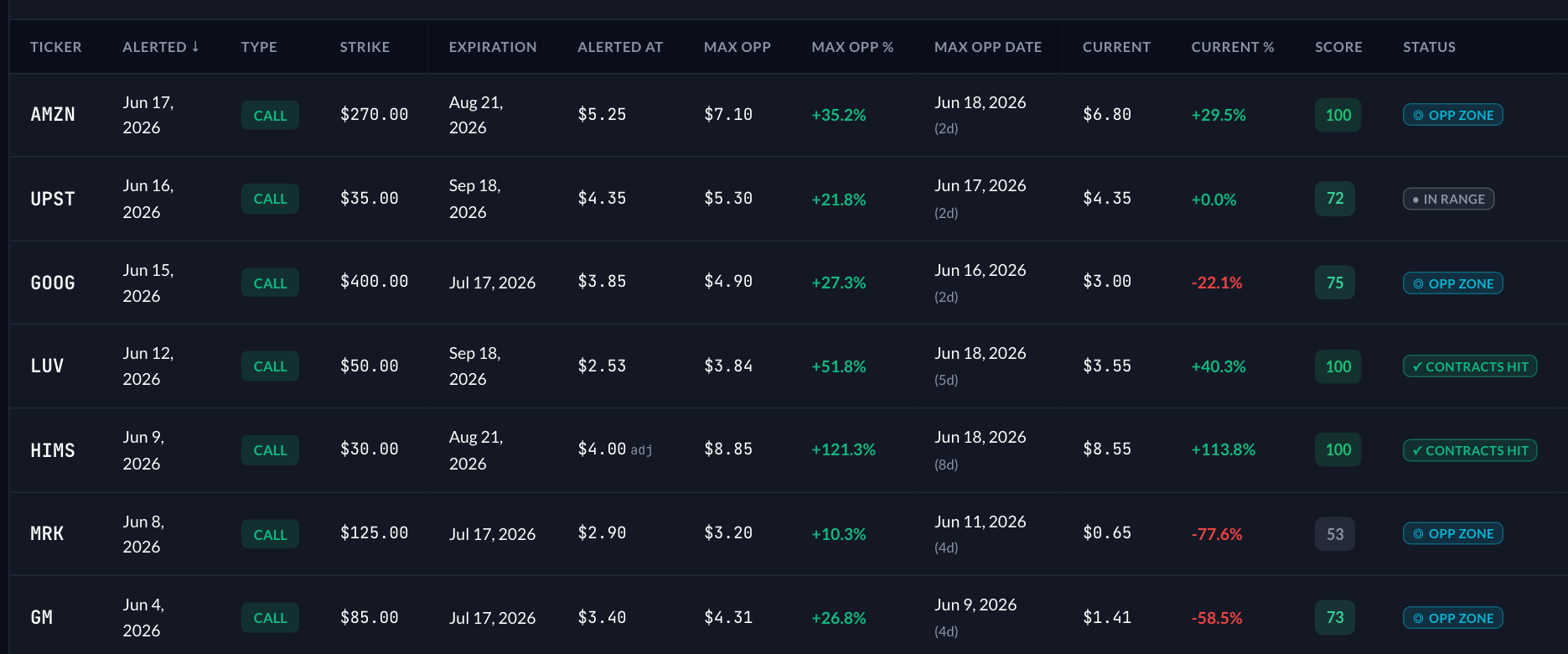This screenshot has height=654, width=1568.
Task: Click the Jun 9, 2026 max opp date
Action: 975,605
